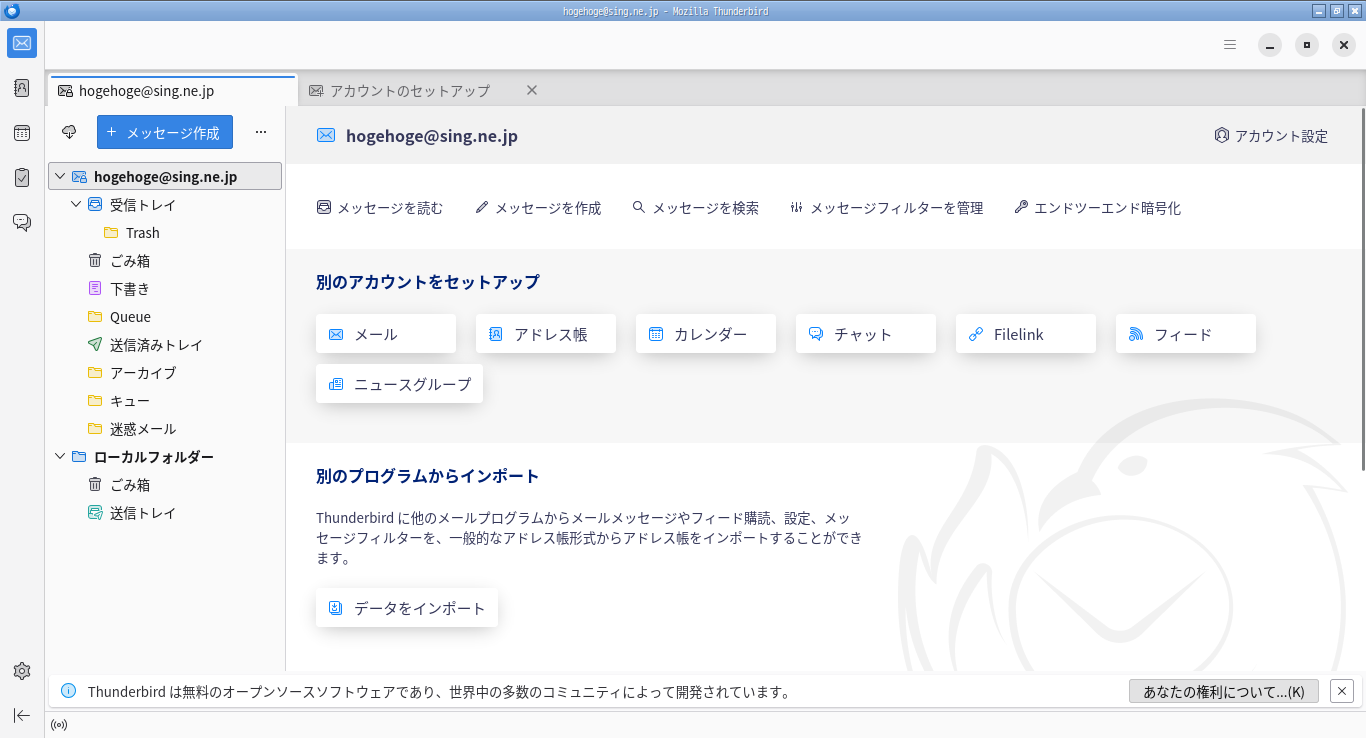Viewport: 1366px width, 738px height.
Task: Click the 送信トレイ outbox icon
Action: (x=95, y=513)
